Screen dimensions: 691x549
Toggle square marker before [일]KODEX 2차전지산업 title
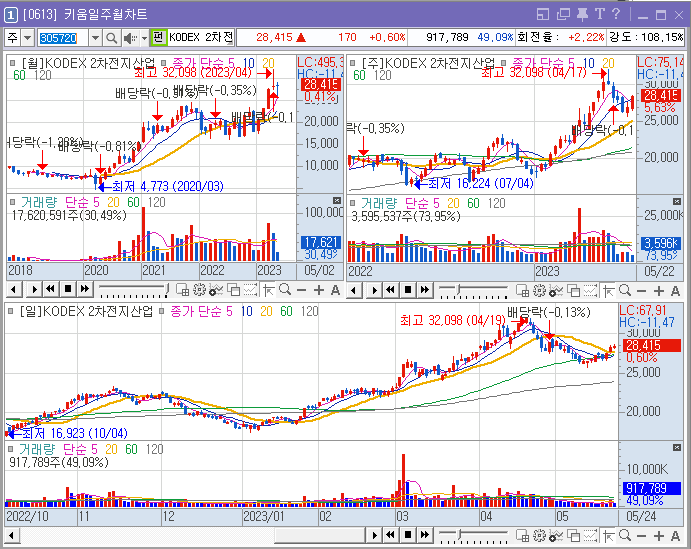(11, 311)
